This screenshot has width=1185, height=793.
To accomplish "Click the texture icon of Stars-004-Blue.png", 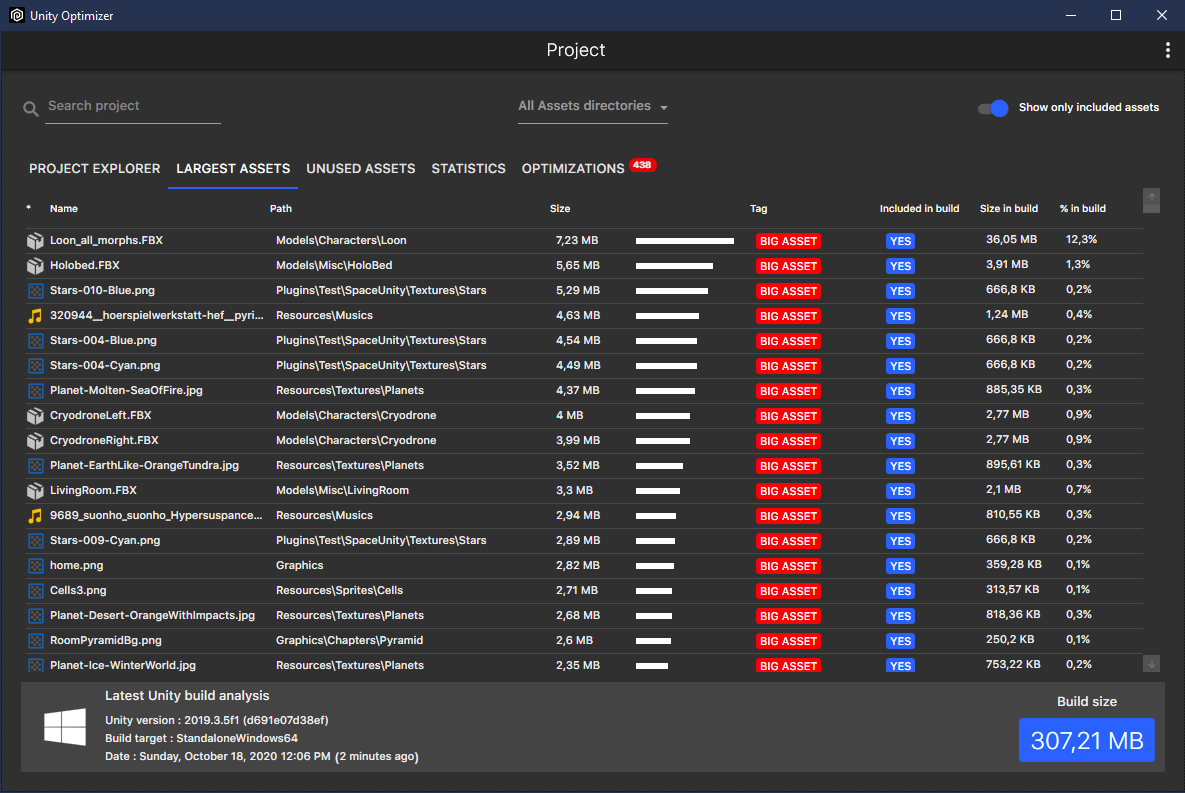I will (x=35, y=340).
